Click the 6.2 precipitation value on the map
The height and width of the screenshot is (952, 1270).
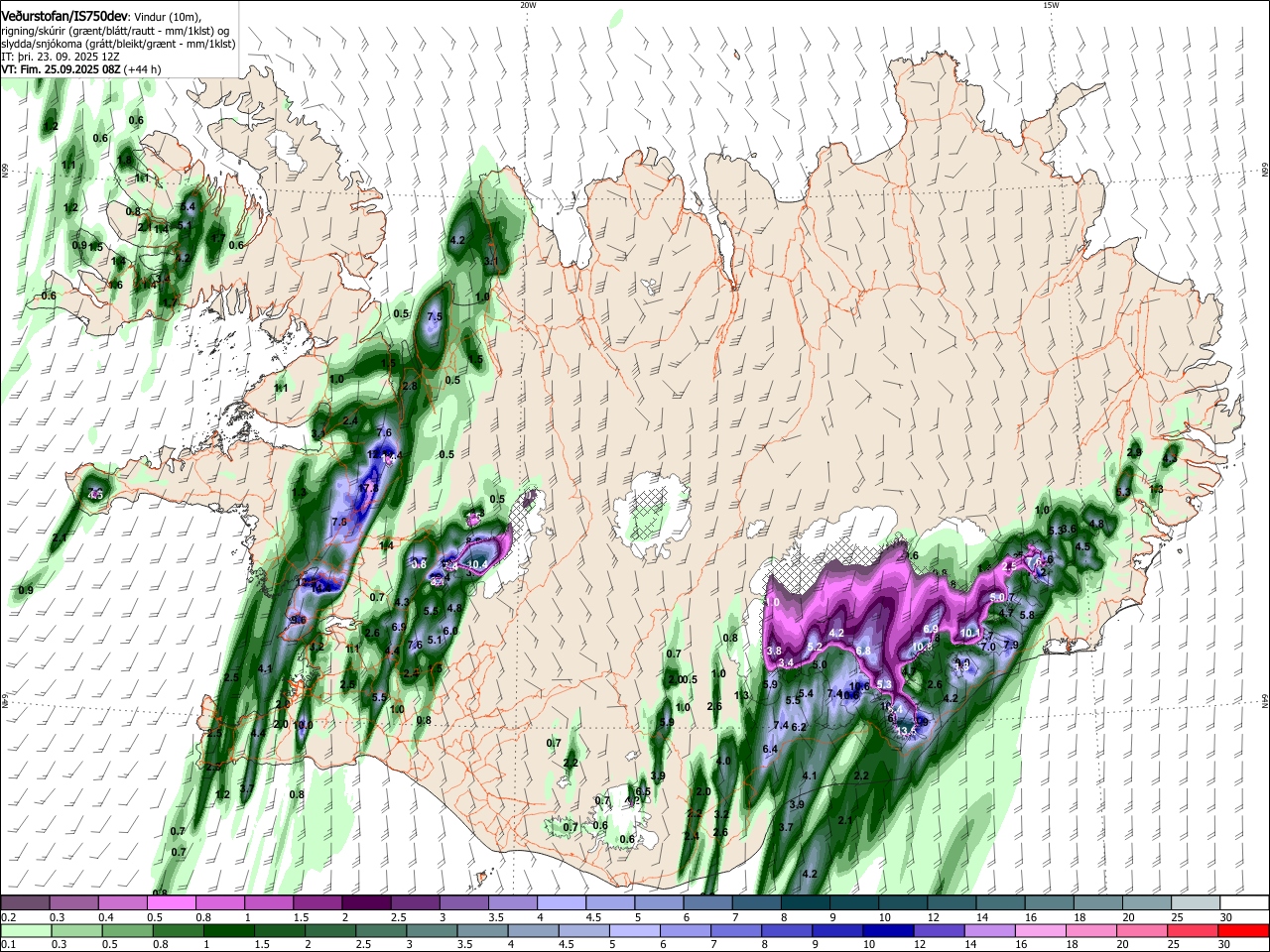point(799,727)
